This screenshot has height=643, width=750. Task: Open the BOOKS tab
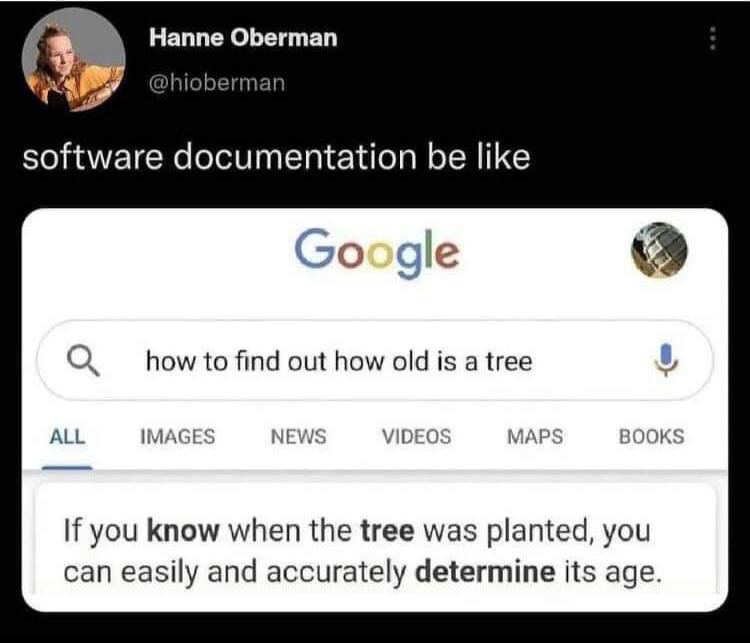(651, 436)
